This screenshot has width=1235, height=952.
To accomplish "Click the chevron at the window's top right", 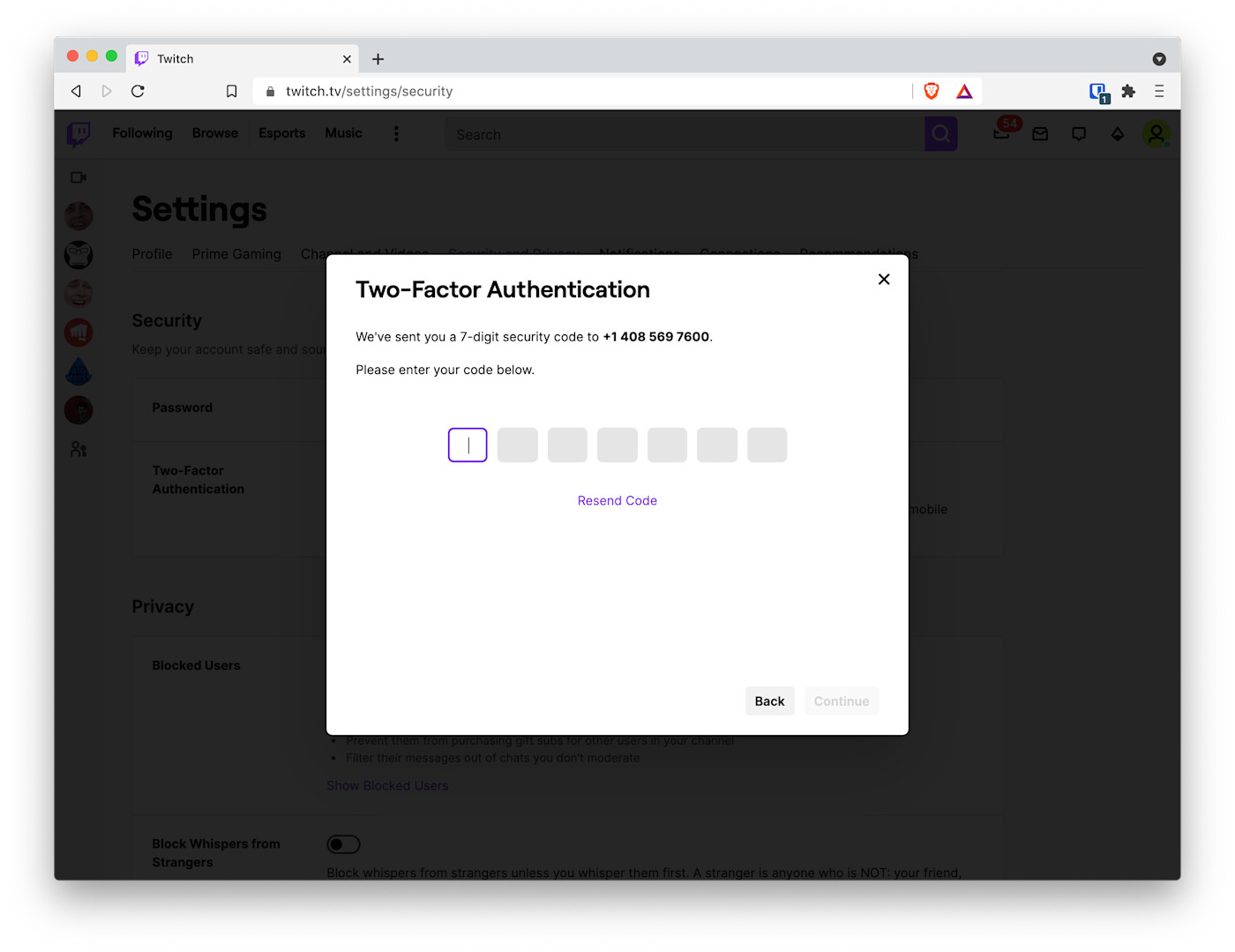I will (x=1159, y=58).
